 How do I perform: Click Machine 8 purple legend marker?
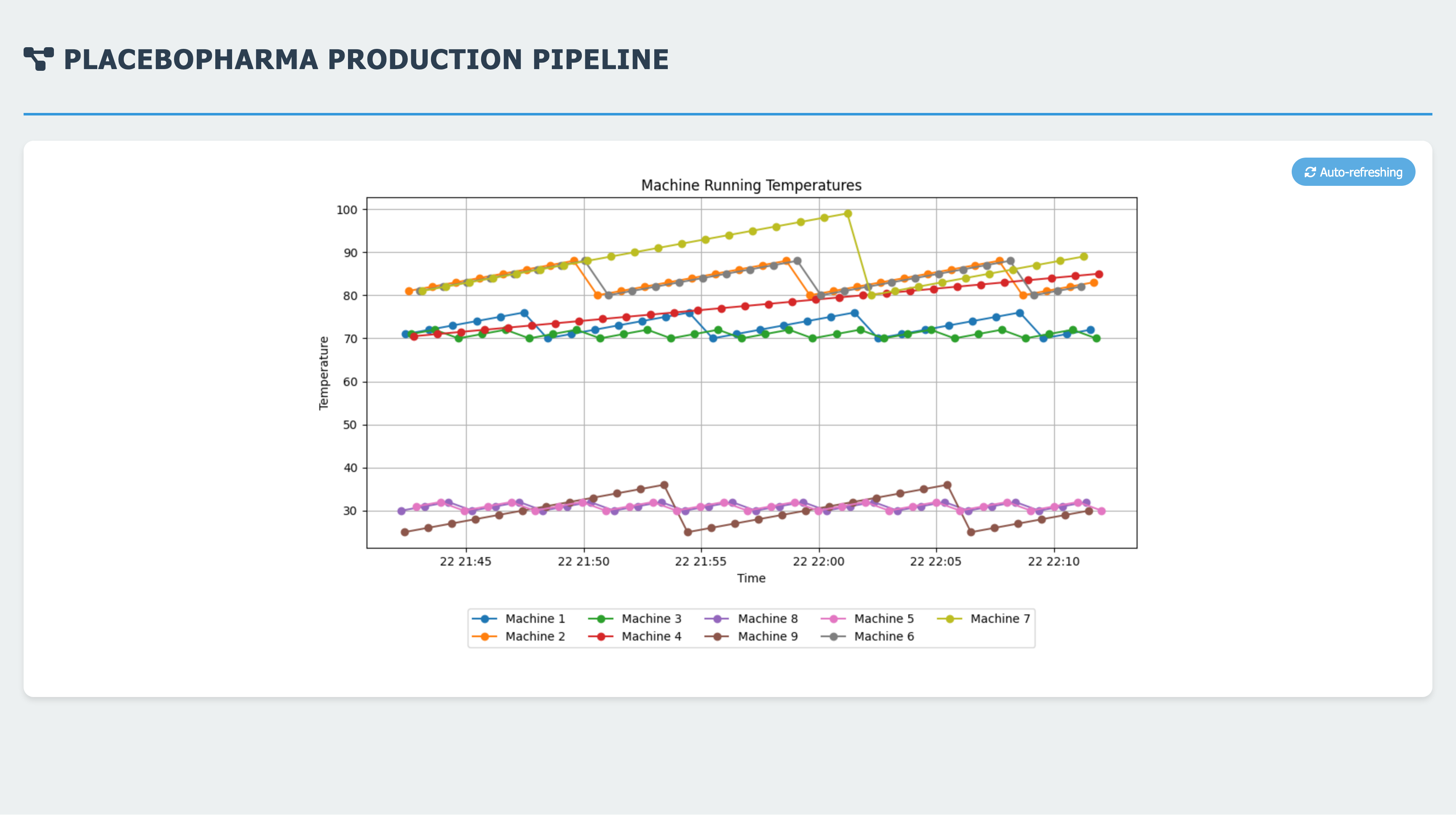(717, 619)
